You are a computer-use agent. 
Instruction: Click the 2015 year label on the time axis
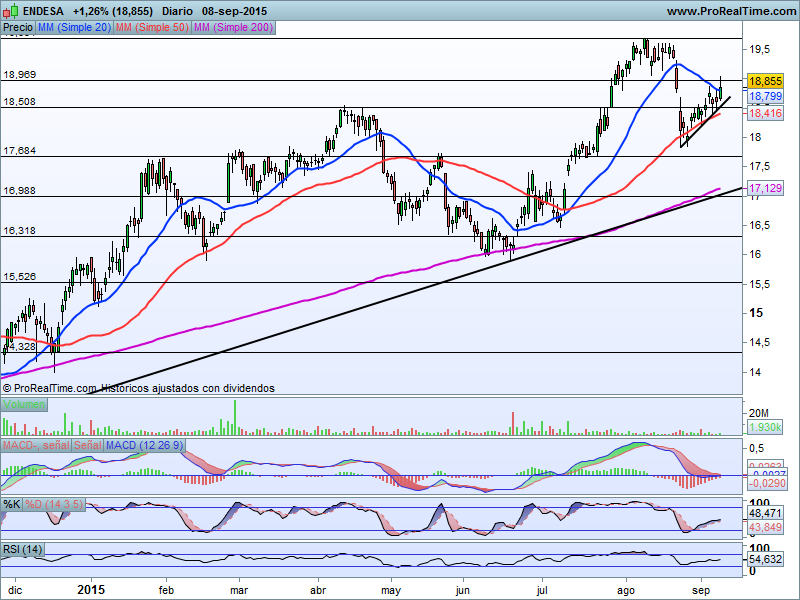pyautogui.click(x=91, y=590)
